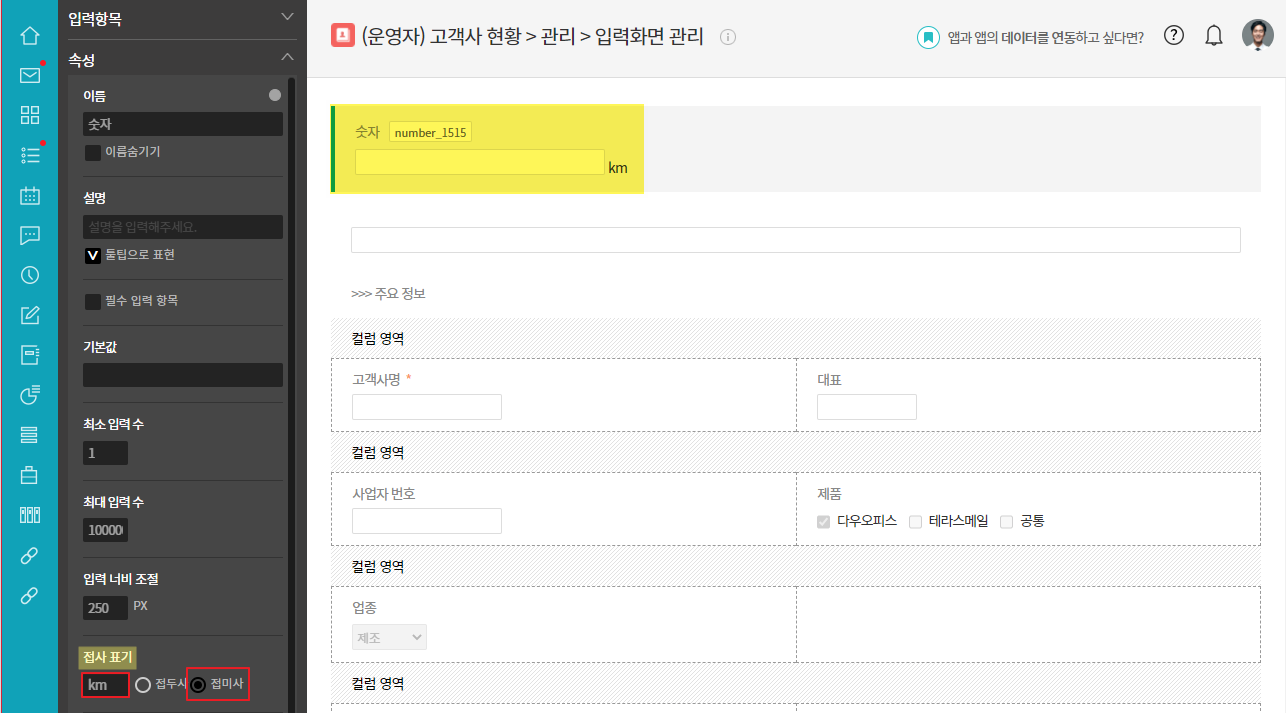The height and width of the screenshot is (713, 1286).
Task: Click the home icon in left sidebar
Action: 30,36
